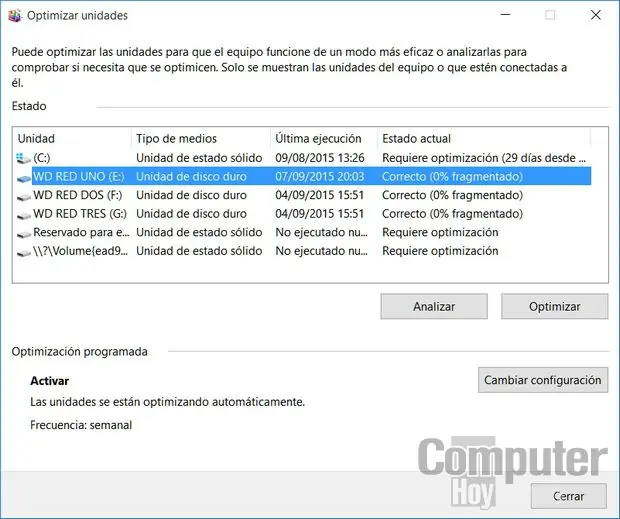
Task: Select the \\?\Volume{ead9... entry
Action: pyautogui.click(x=81, y=251)
